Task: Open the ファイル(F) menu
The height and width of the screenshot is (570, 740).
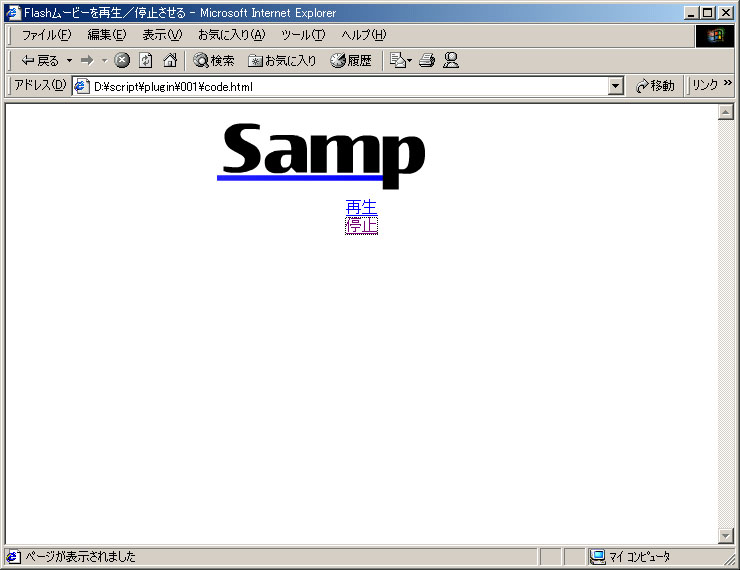Action: (x=46, y=35)
